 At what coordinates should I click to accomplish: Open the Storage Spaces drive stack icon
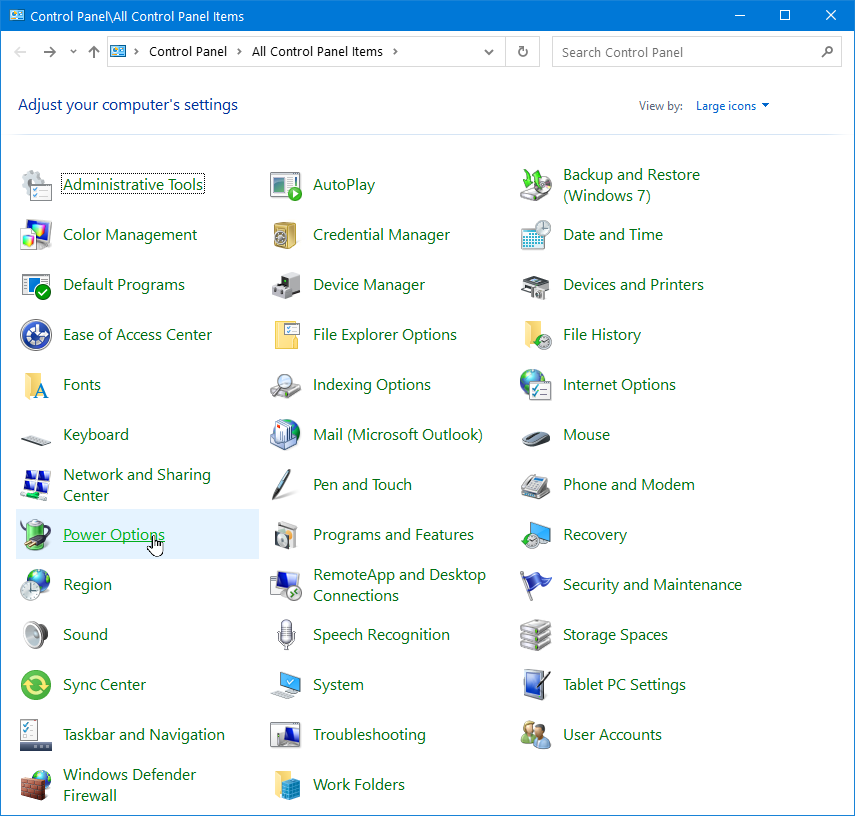[536, 635]
